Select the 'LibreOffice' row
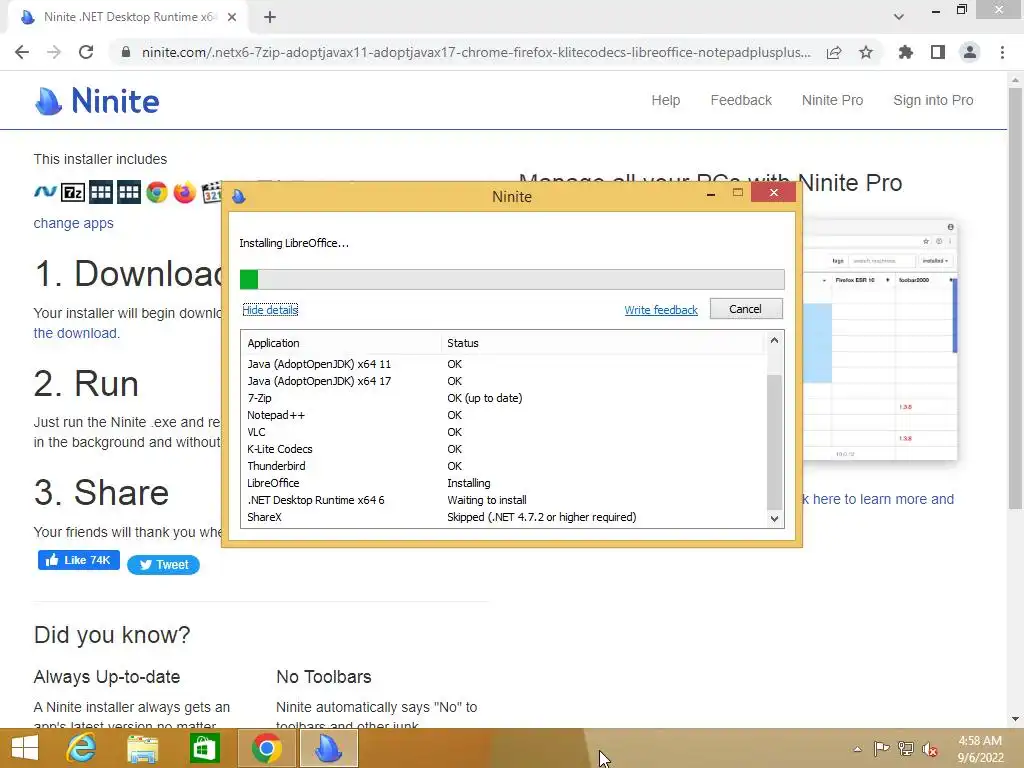Screen dimensions: 1024x768 point(503,483)
